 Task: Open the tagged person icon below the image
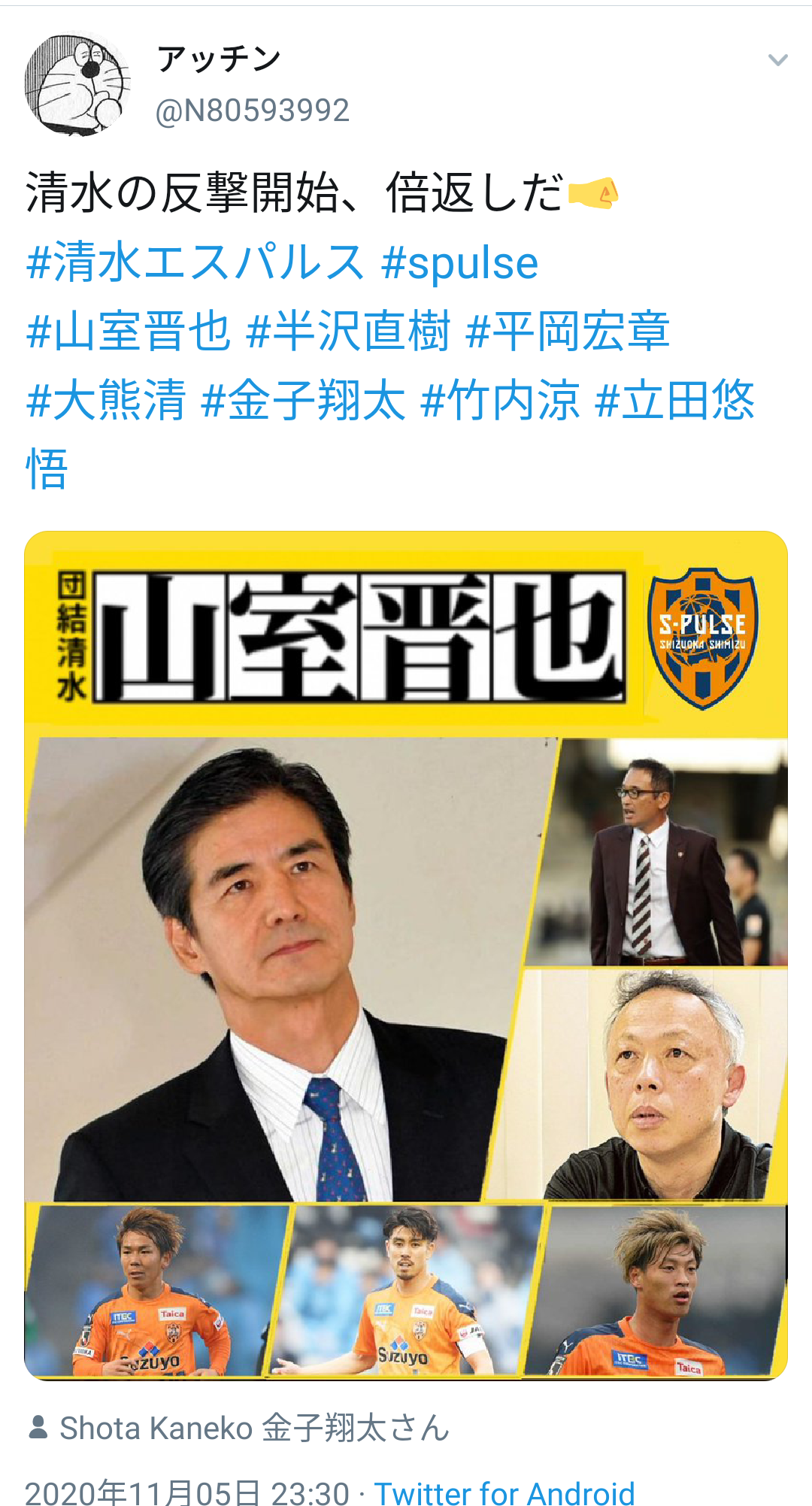pos(38,1428)
